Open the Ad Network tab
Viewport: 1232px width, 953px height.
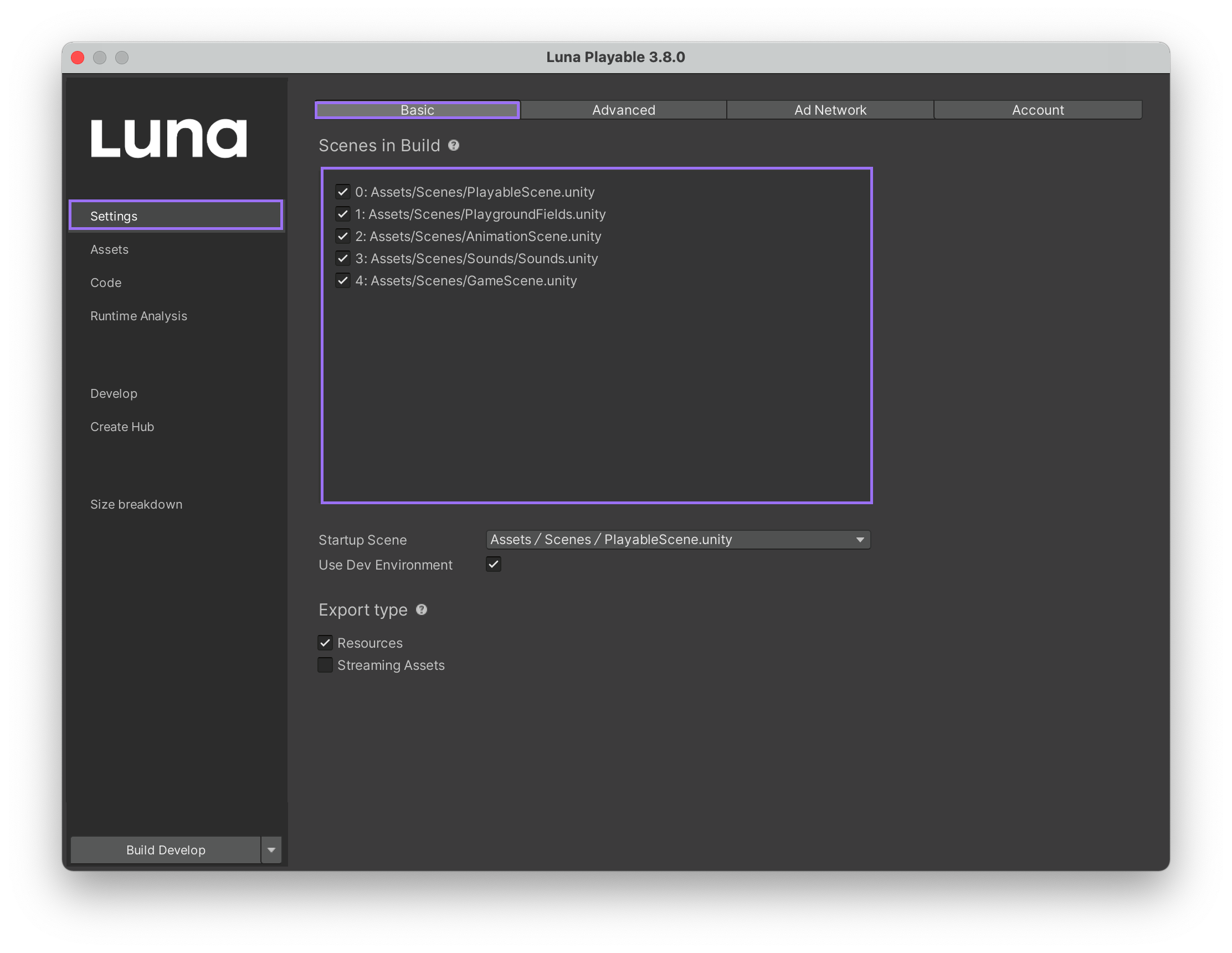(830, 110)
